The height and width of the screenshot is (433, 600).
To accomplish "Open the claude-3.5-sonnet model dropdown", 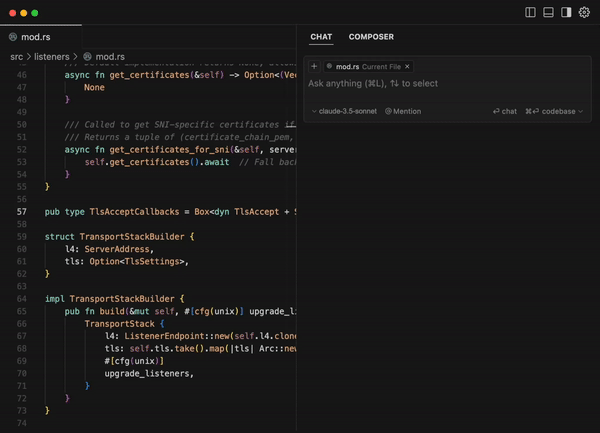I will 344,111.
